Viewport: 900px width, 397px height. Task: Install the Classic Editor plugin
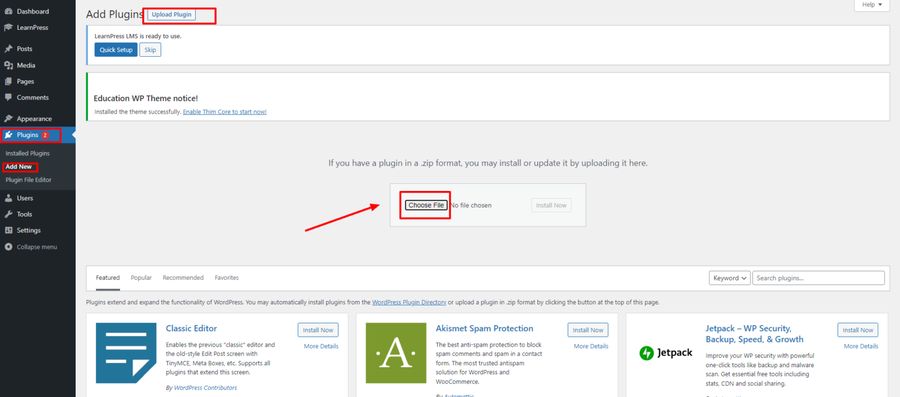[x=318, y=330]
